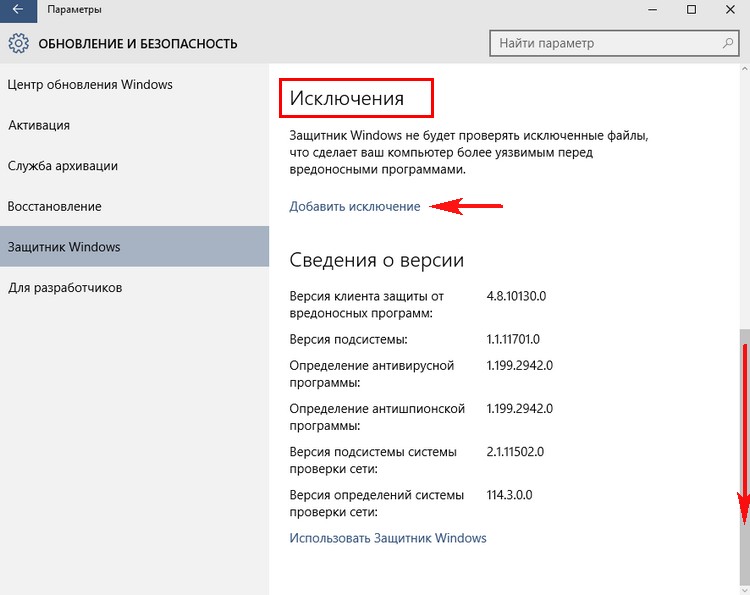Focus the "Найти параметр" search field
The image size is (750, 595).
pos(614,44)
